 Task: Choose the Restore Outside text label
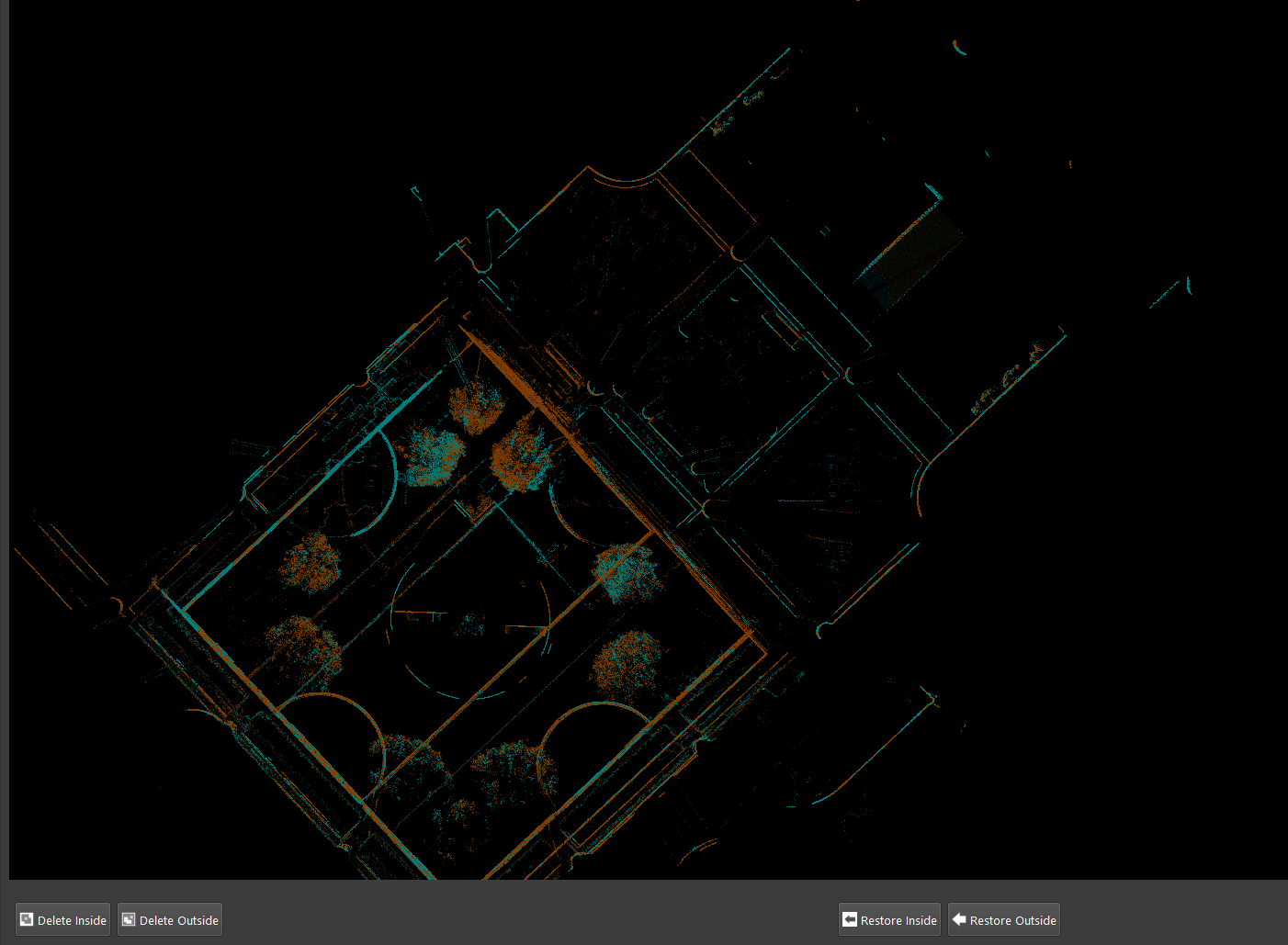1012,920
